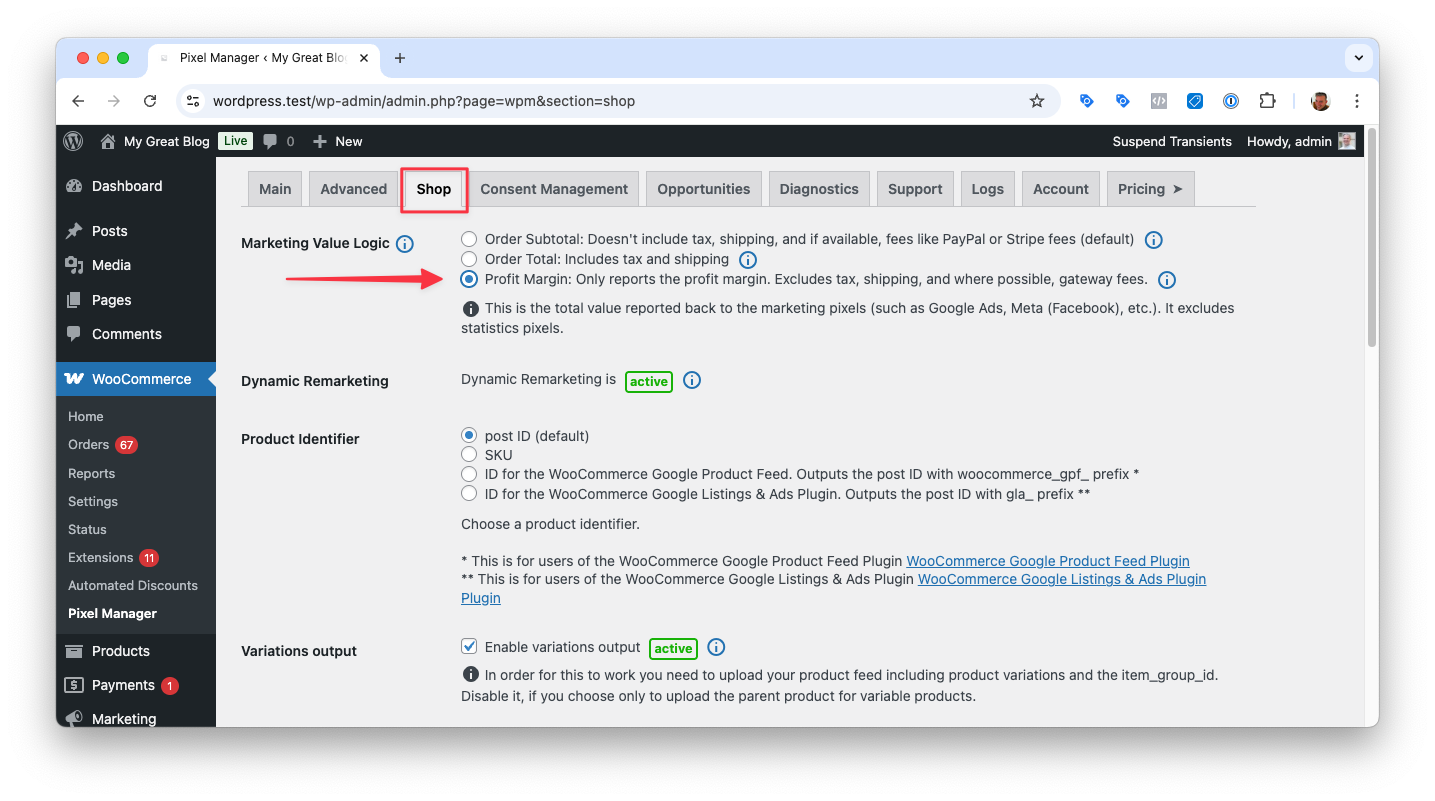Viewport: 1435px width, 801px height.
Task: Click info icon after Profit Margin option
Action: 1167,280
